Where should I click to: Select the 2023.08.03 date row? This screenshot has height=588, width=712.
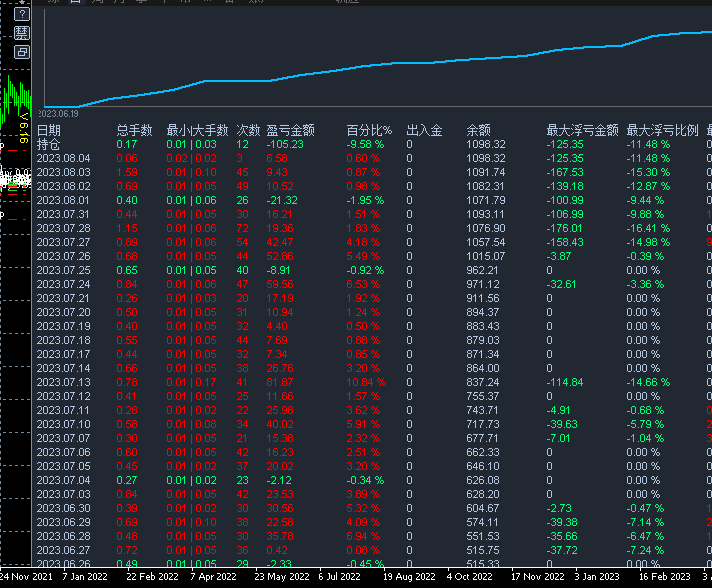pos(64,173)
